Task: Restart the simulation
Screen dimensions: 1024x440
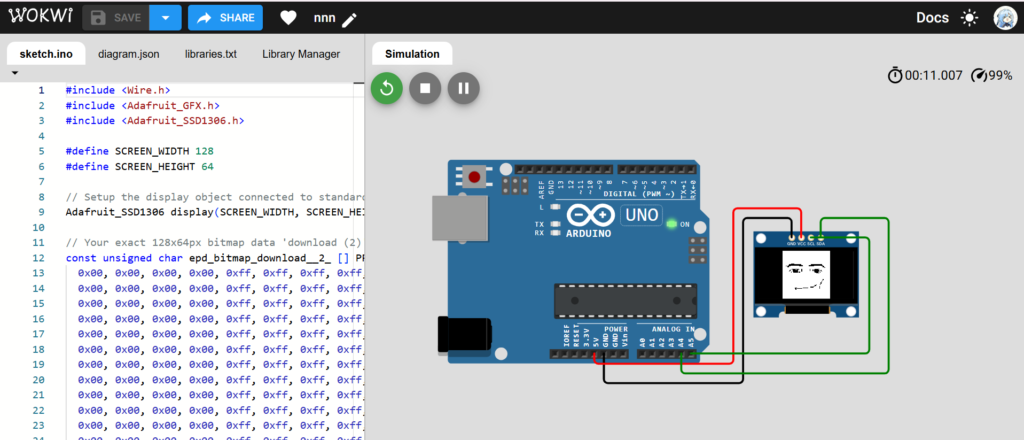Action: click(387, 87)
